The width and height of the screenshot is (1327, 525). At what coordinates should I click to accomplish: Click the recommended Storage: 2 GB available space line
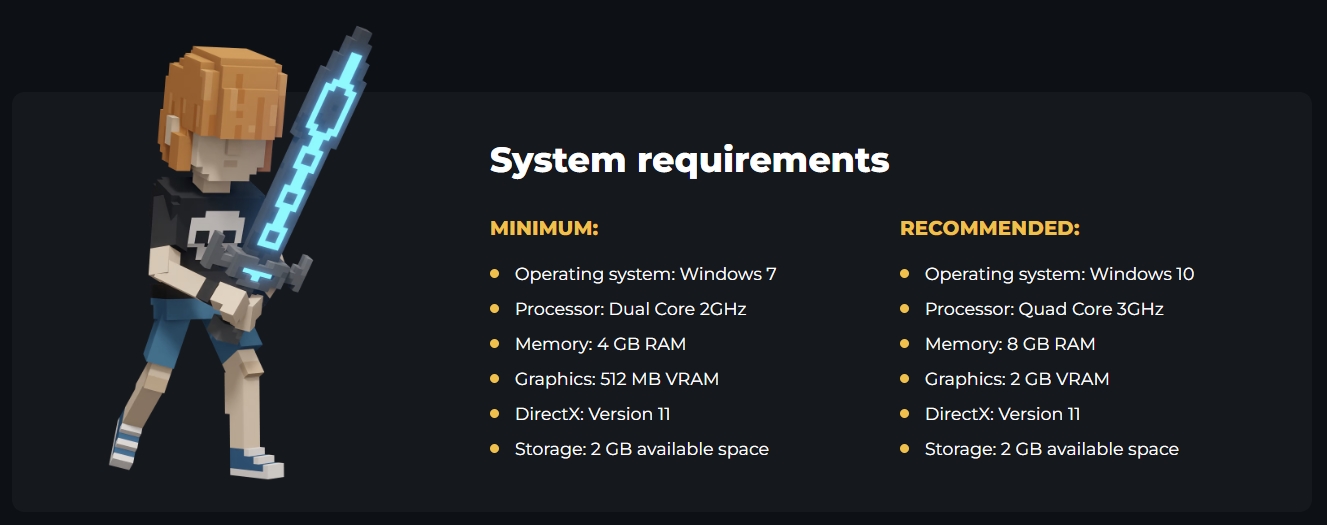point(1051,449)
